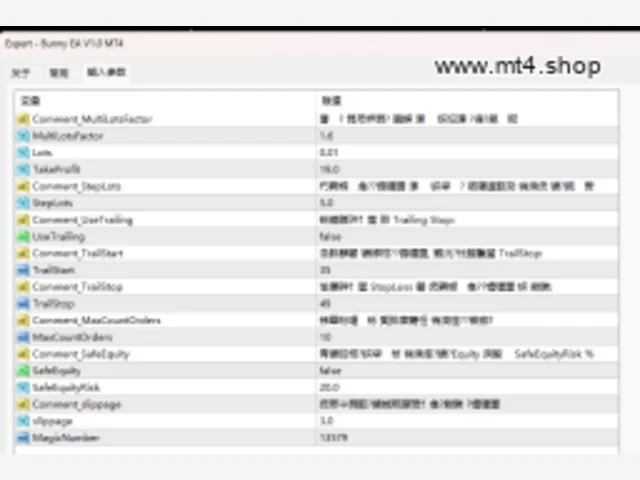Click the Comment_UseTrailing row icon

pyautogui.click(x=23, y=220)
